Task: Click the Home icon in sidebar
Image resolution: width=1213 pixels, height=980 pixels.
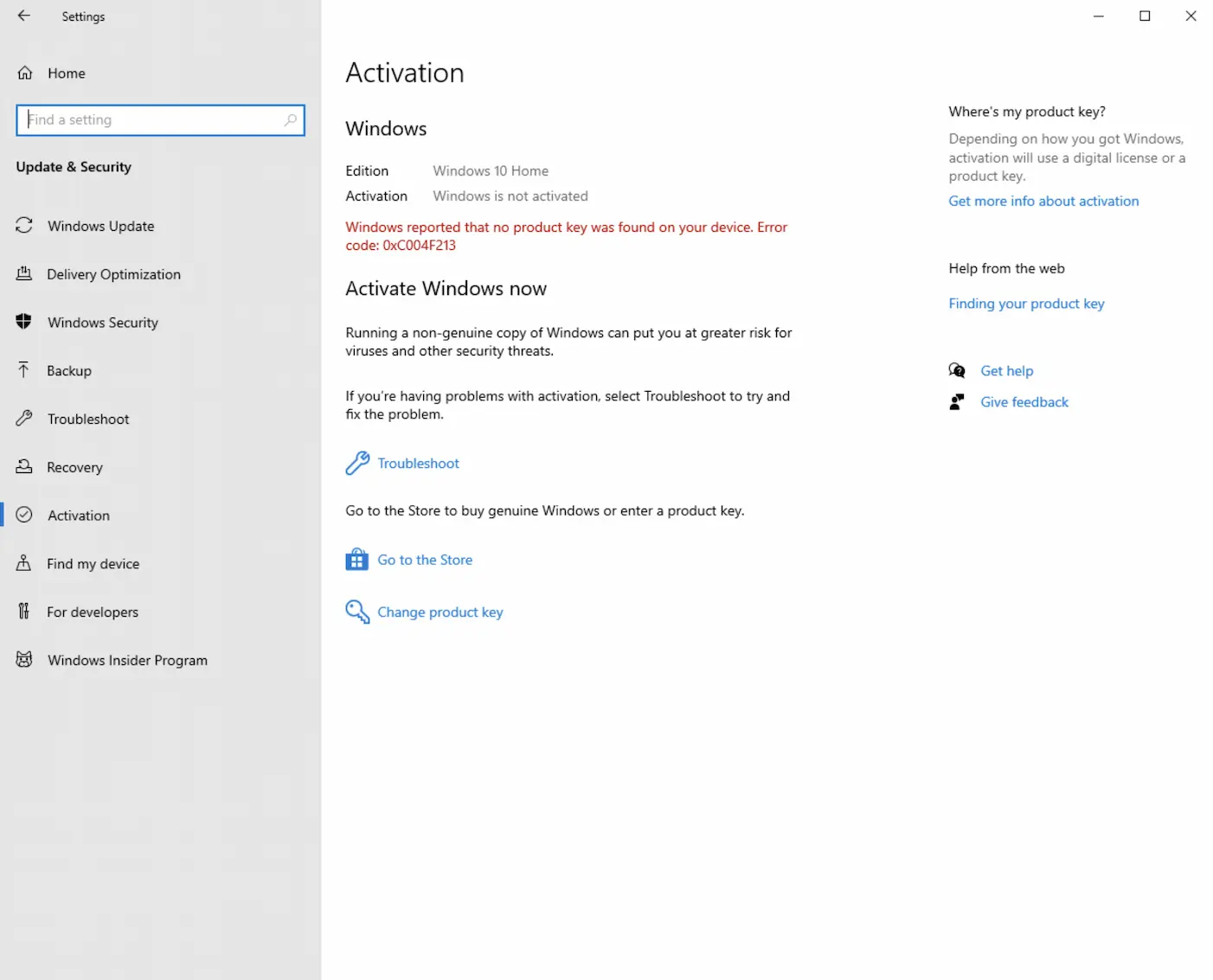Action: pyautogui.click(x=25, y=74)
